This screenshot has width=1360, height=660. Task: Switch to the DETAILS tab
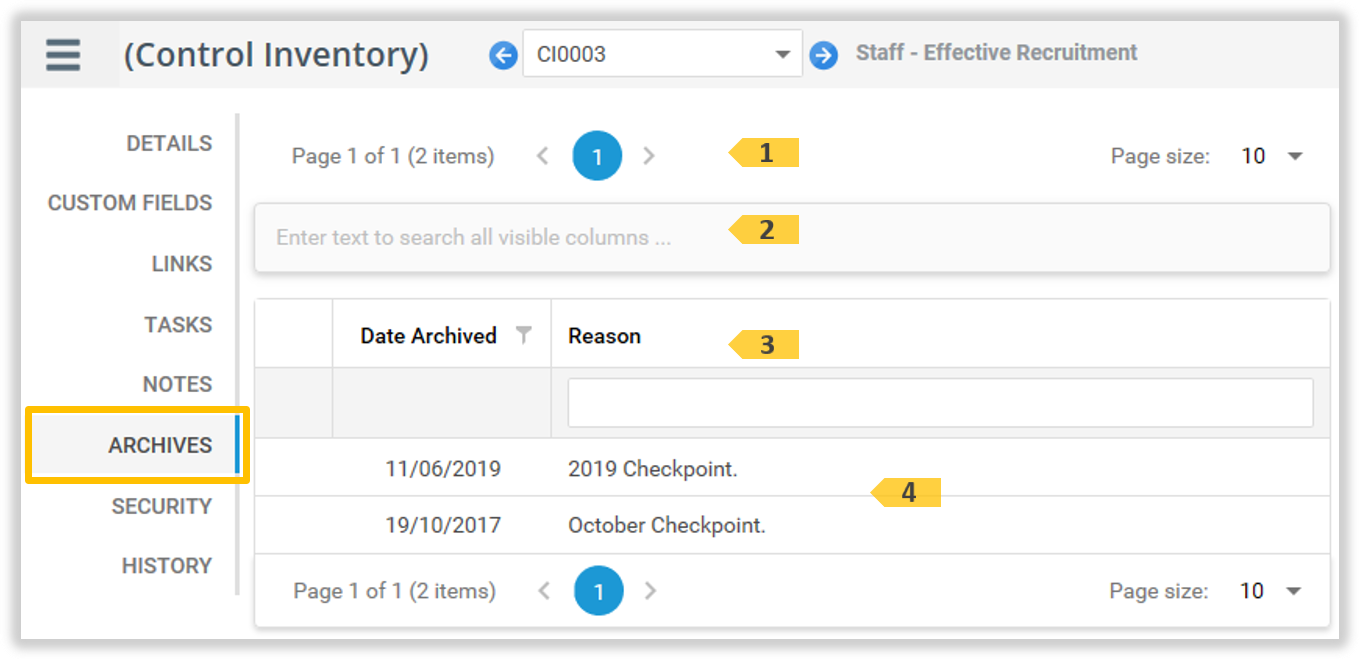click(169, 143)
